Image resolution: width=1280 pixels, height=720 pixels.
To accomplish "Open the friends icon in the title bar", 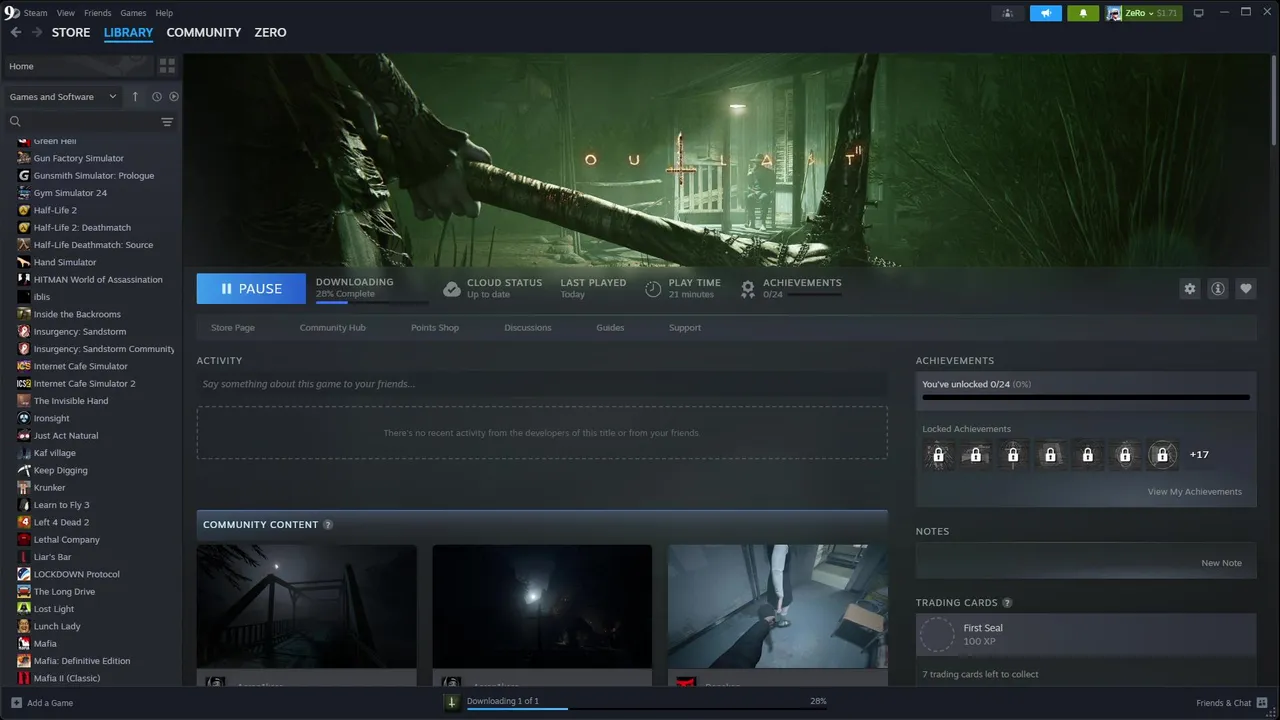I will (x=1008, y=13).
